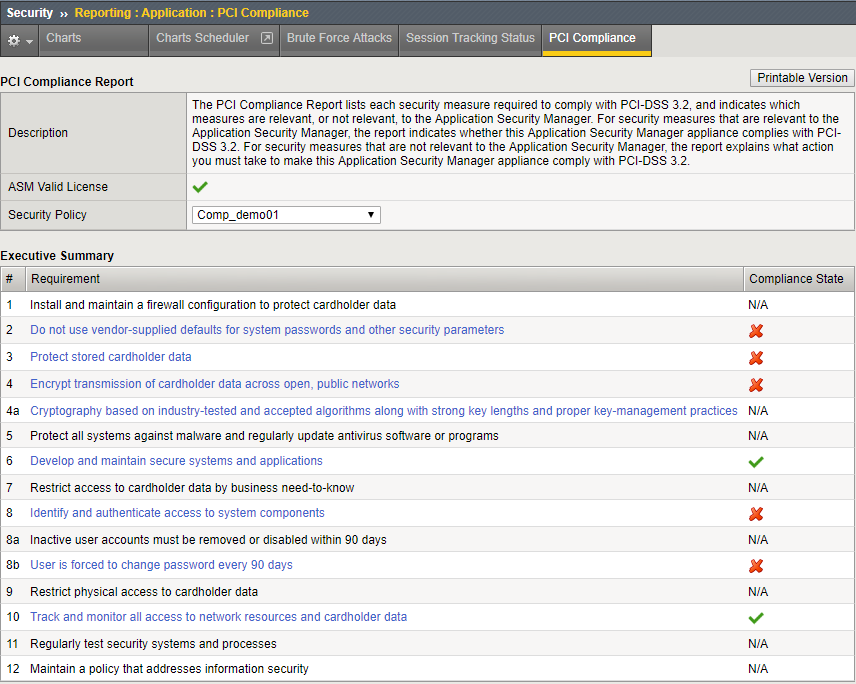856x684 pixels.
Task: Click the Security breadcrumb
Action: [29, 13]
